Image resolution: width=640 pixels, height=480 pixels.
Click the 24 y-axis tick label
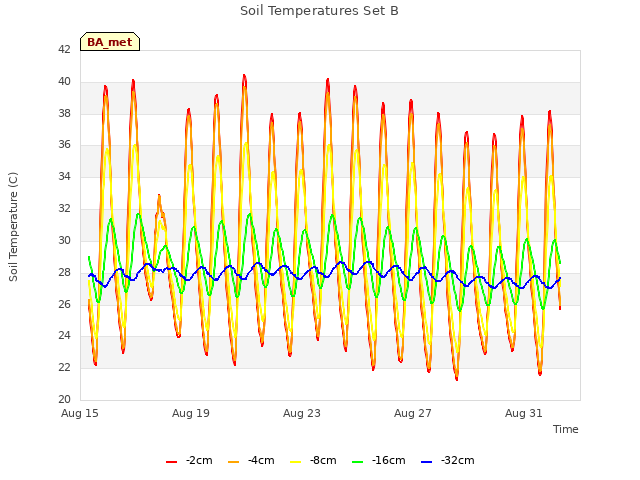(64, 336)
